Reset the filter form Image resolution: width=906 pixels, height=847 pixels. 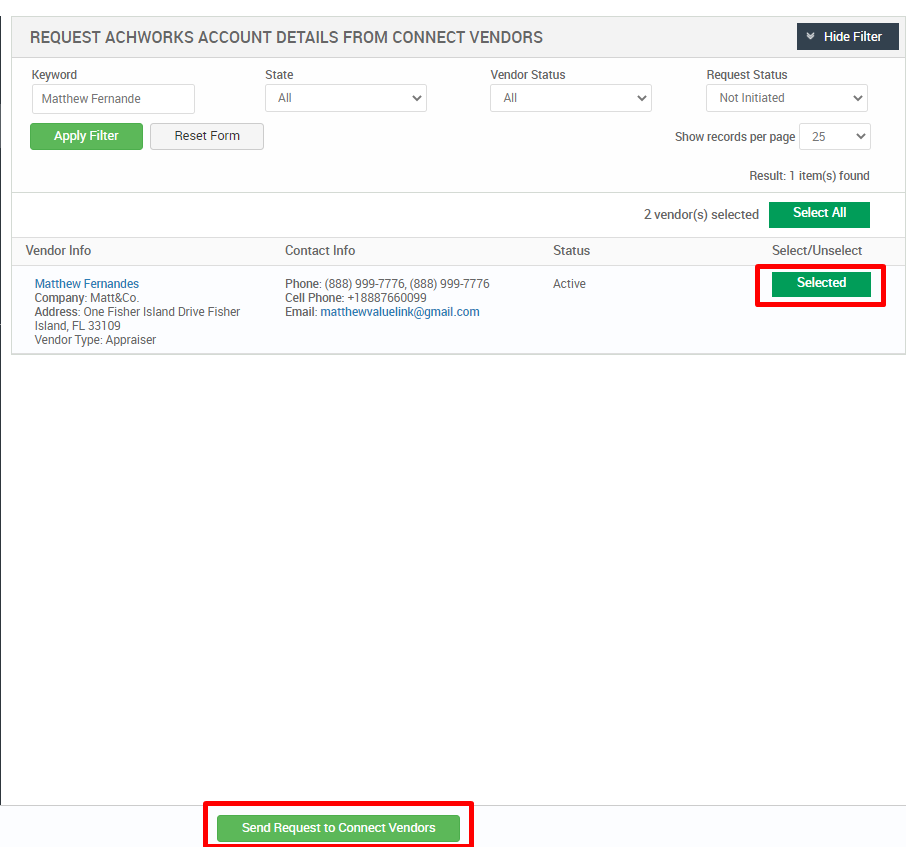[x=206, y=135]
